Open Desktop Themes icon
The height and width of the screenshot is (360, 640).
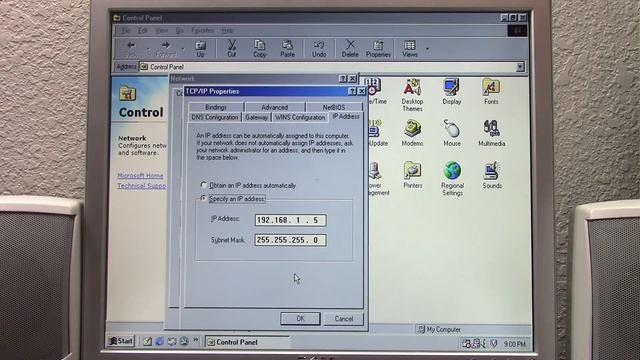click(x=412, y=95)
